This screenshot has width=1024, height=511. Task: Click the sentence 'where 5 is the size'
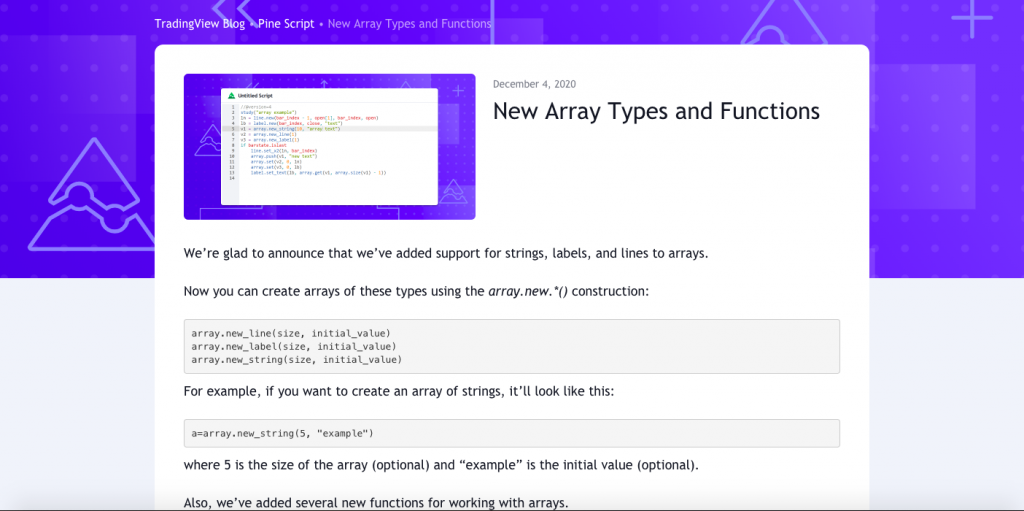point(441,466)
